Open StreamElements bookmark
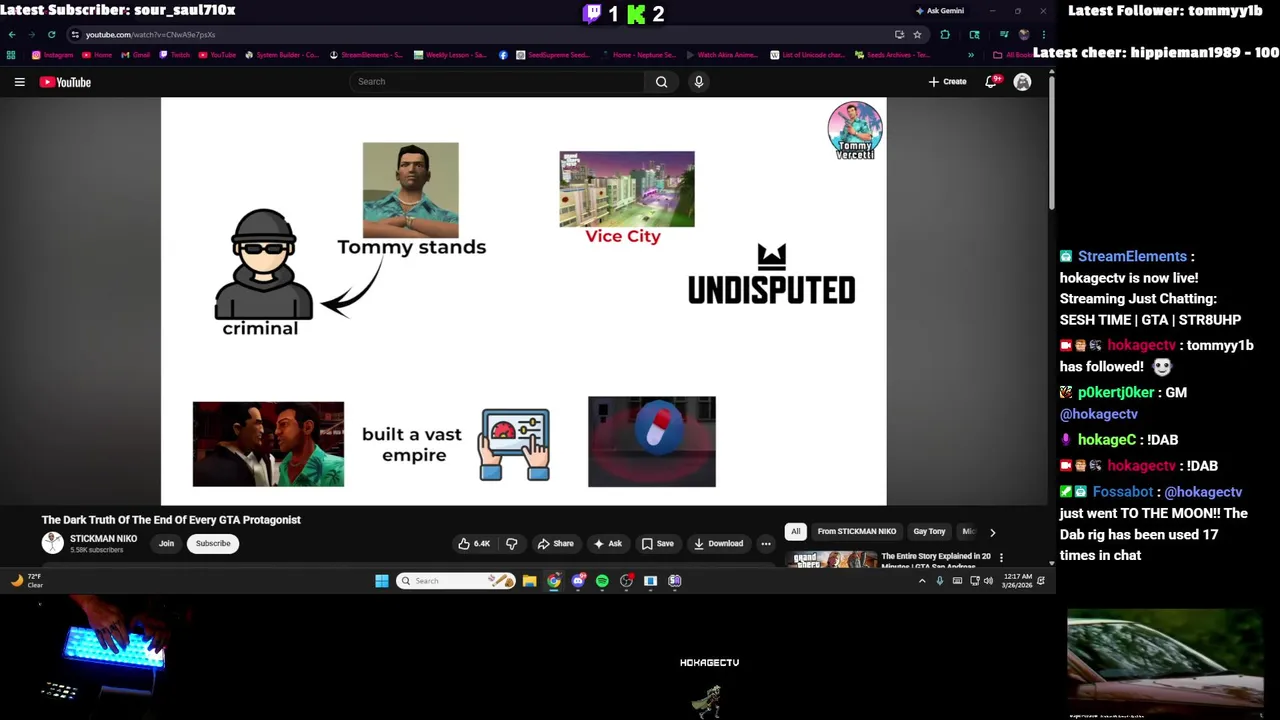The height and width of the screenshot is (720, 1280). pos(366,55)
